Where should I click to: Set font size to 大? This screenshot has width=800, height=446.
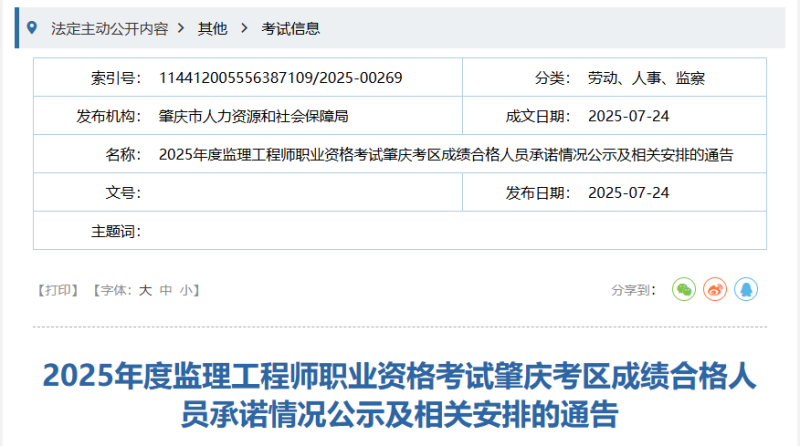click(145, 290)
